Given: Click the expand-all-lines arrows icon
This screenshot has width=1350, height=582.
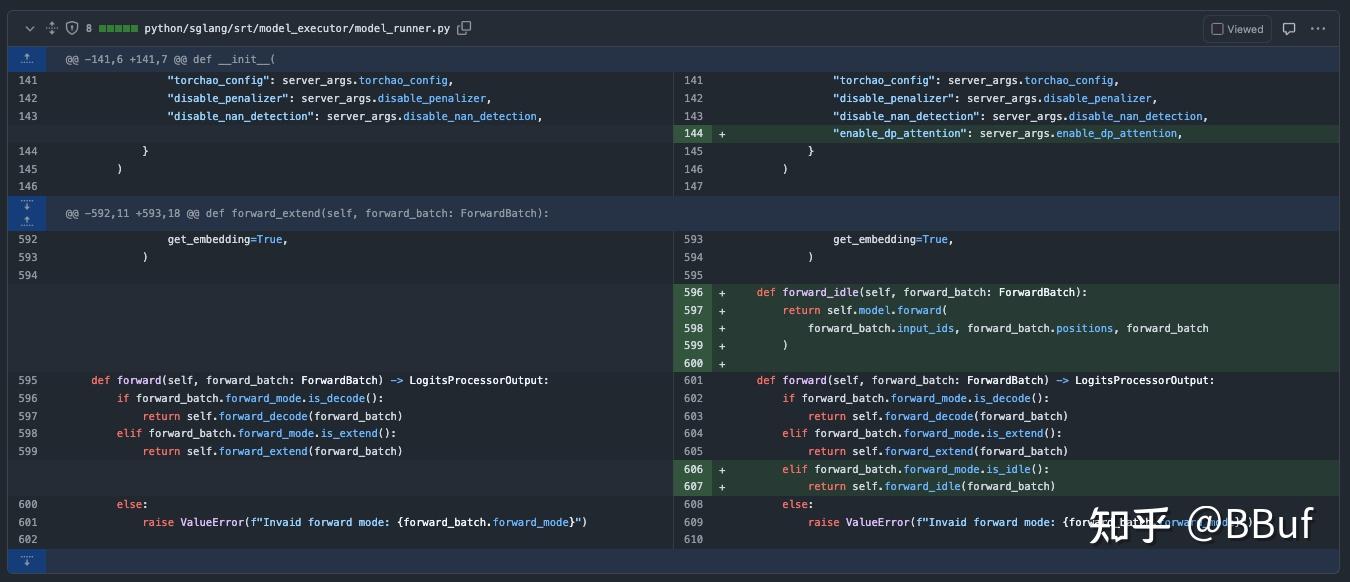Looking at the screenshot, I should pos(52,29).
